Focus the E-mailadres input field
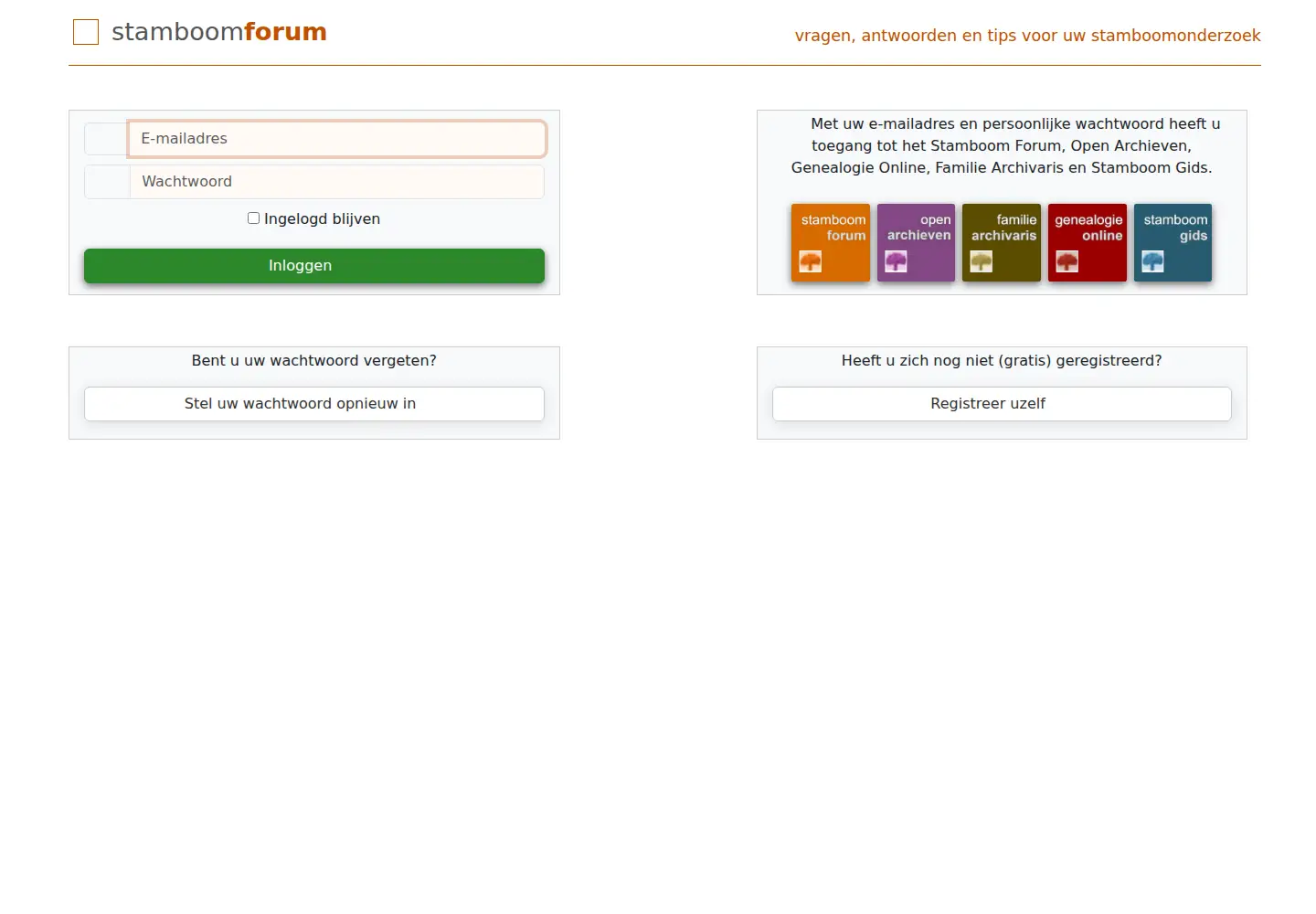The image size is (1316, 914). coord(337,139)
